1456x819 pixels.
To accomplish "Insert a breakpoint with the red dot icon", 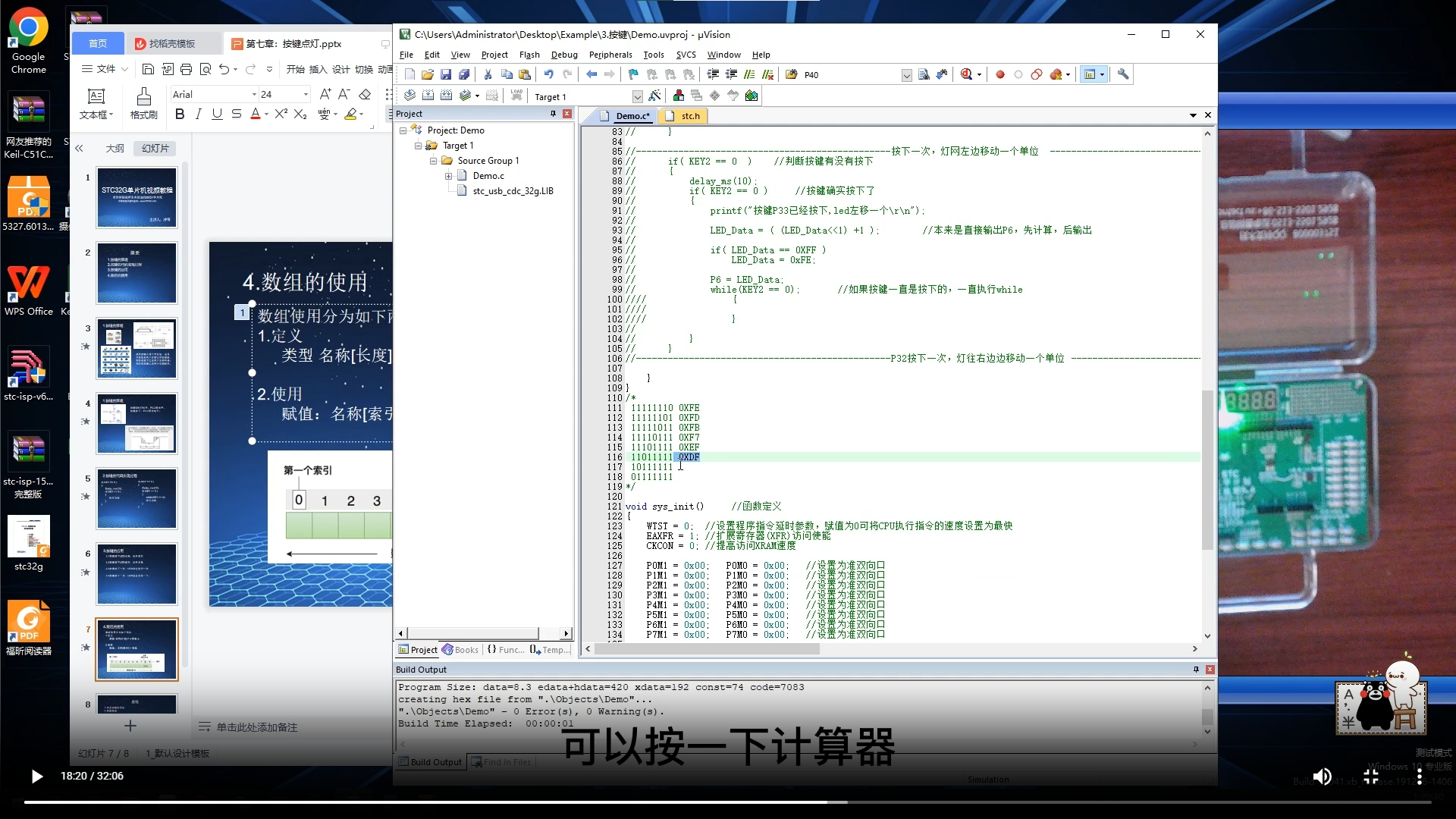I will tap(1000, 74).
